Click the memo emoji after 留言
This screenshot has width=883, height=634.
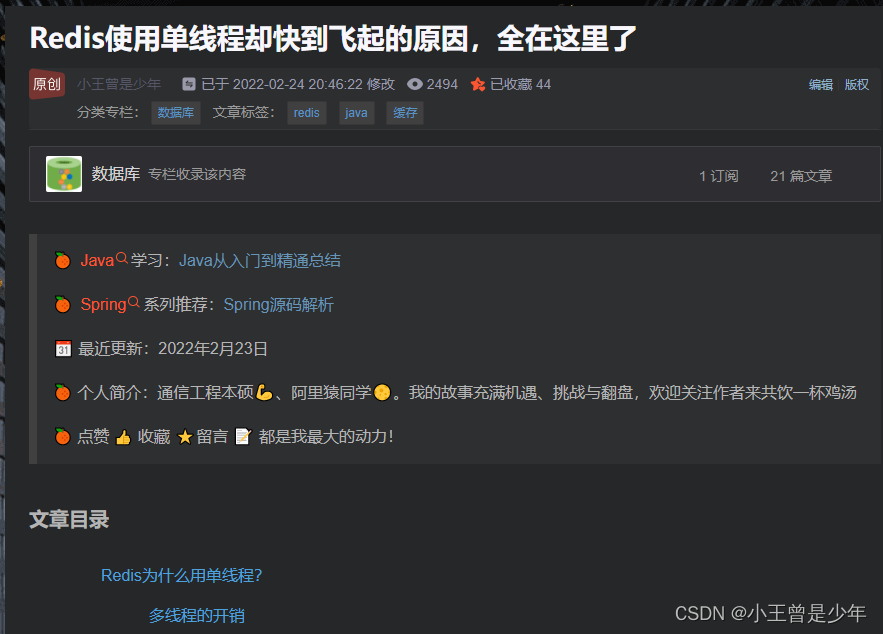click(242, 437)
